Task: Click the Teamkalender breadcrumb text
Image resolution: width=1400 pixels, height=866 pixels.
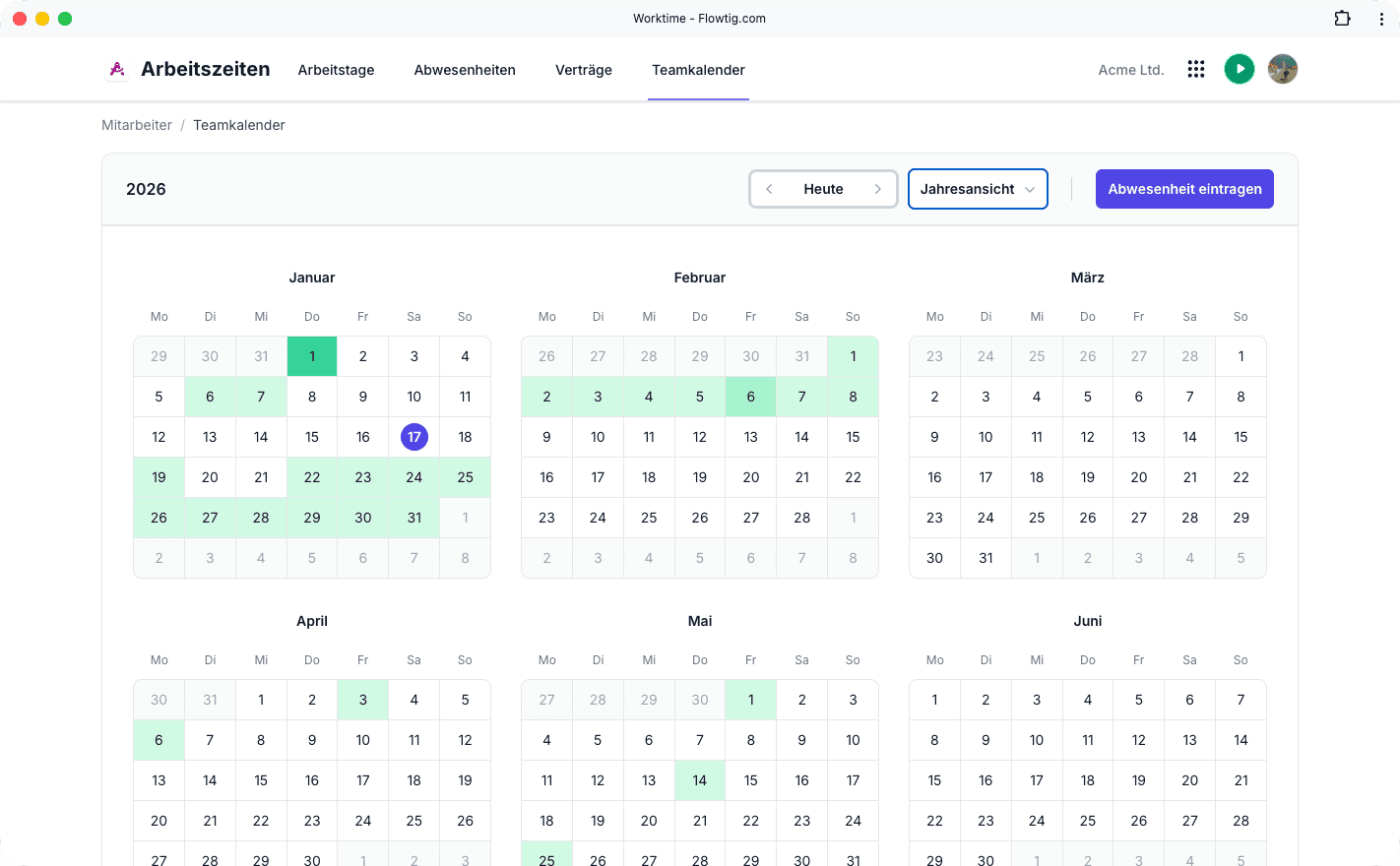Action: (239, 125)
